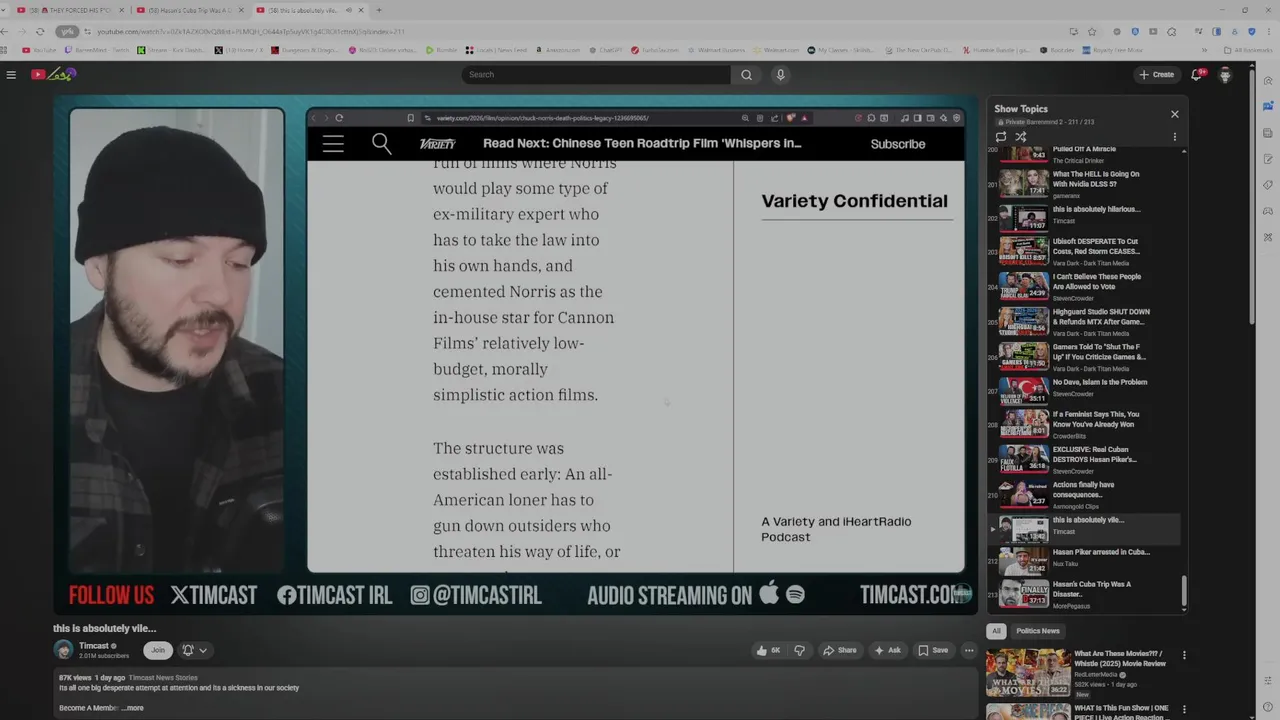This screenshot has height=720, width=1280.
Task: Reload the page in browser
Action: 40,31
